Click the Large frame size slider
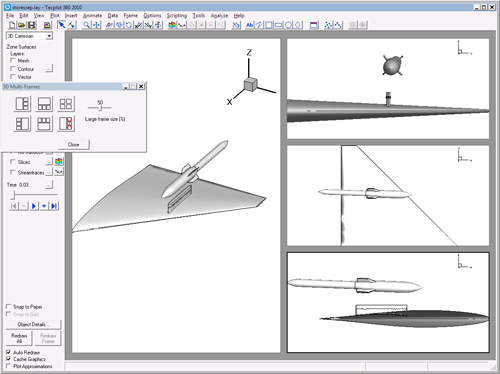 coord(100,107)
